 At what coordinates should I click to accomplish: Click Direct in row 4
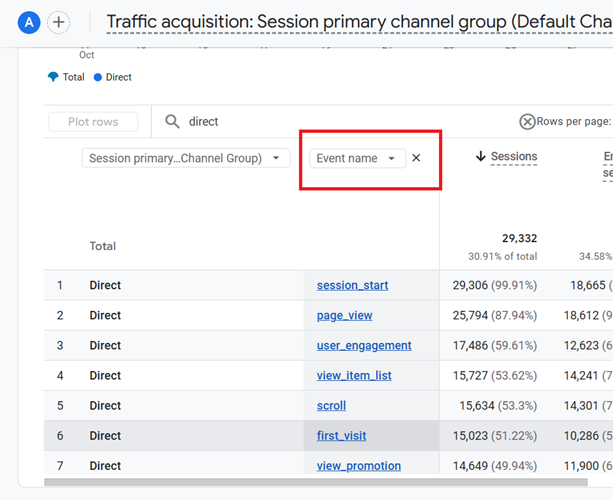click(x=105, y=376)
